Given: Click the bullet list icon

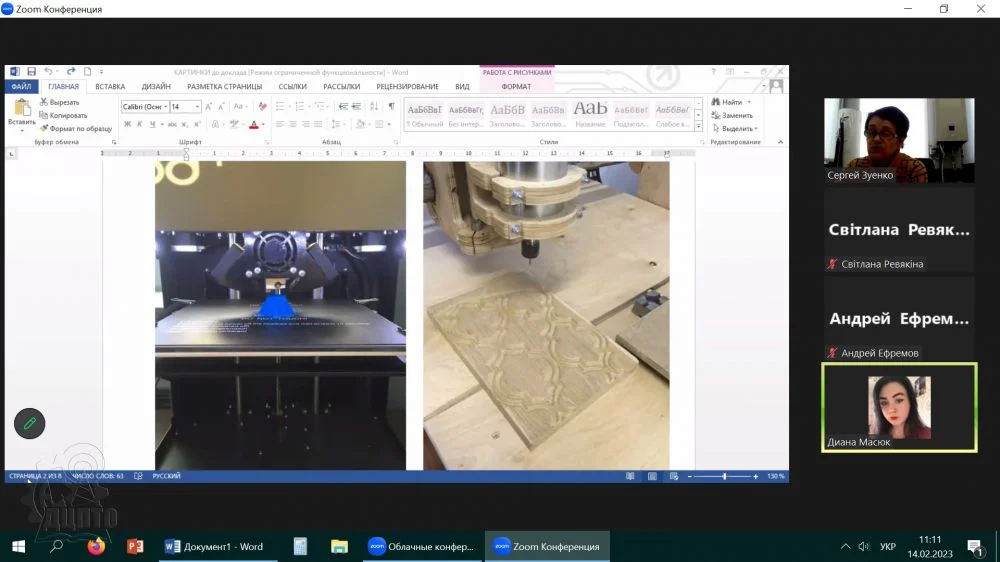Looking at the screenshot, I should [x=281, y=107].
